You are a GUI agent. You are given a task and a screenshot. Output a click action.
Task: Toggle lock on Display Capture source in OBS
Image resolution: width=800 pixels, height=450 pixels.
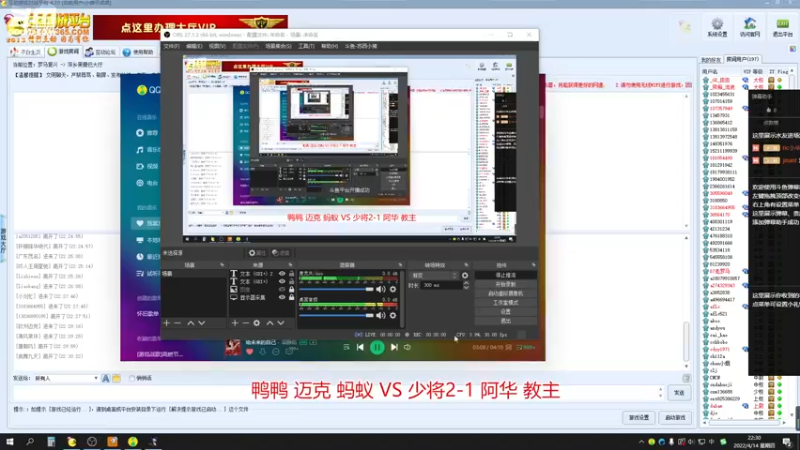point(291,297)
